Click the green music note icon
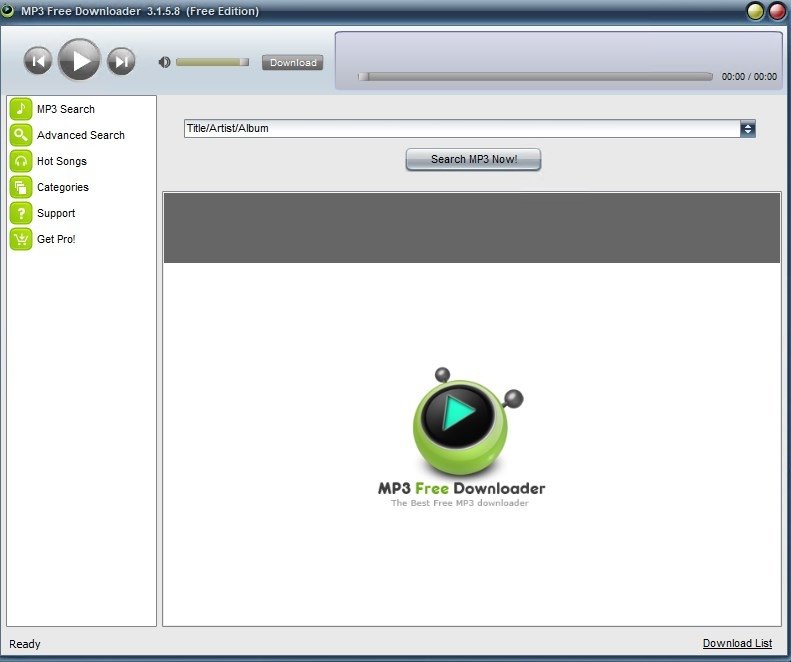 pos(21,108)
